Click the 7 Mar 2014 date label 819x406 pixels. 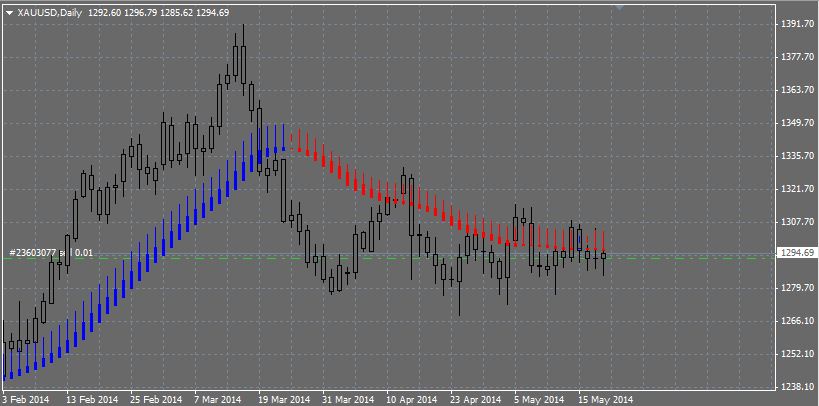point(218,400)
